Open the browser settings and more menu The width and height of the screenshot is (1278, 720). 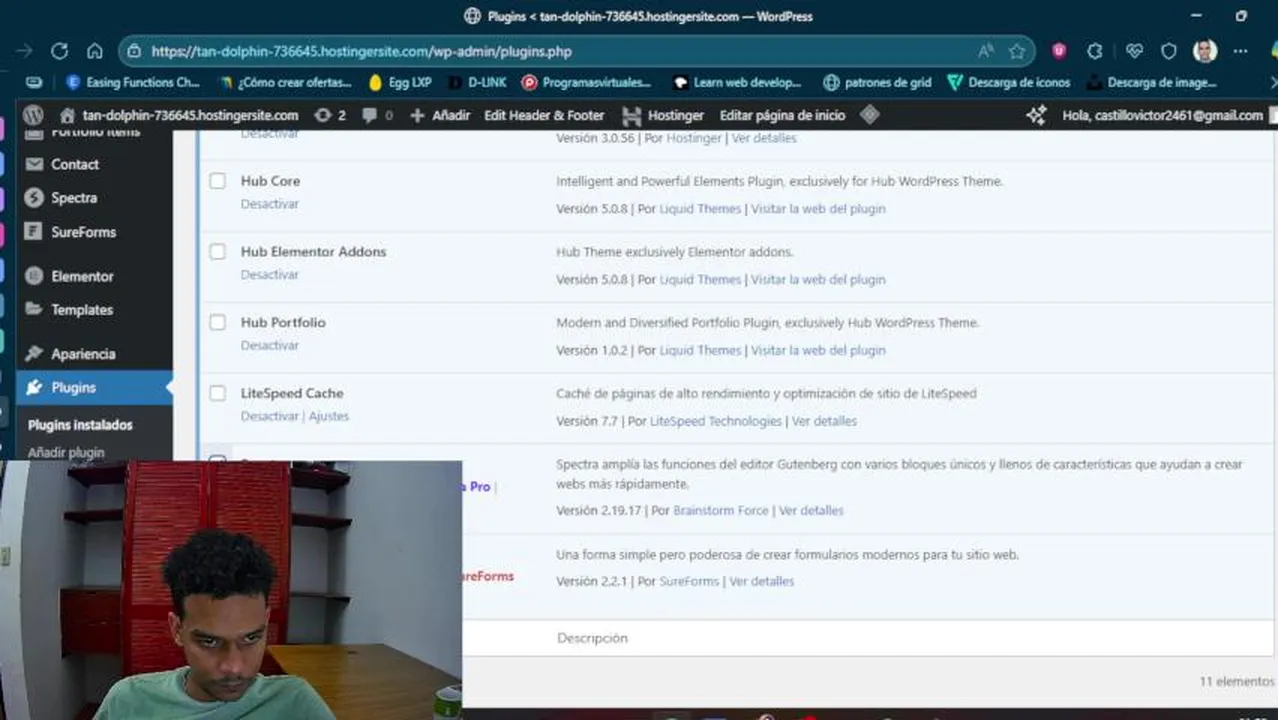(x=1241, y=51)
